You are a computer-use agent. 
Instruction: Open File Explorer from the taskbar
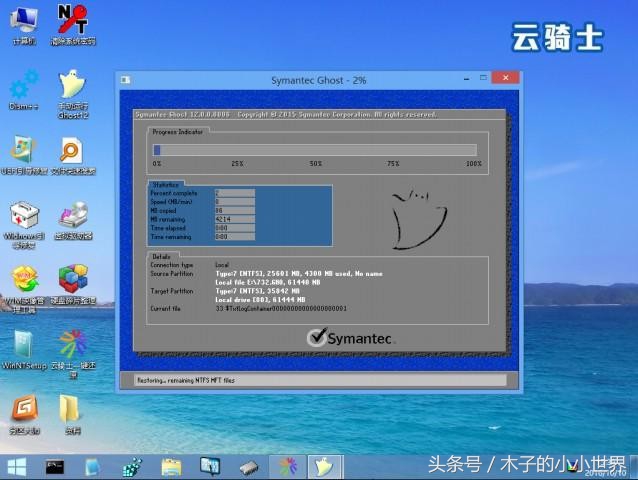click(172, 467)
